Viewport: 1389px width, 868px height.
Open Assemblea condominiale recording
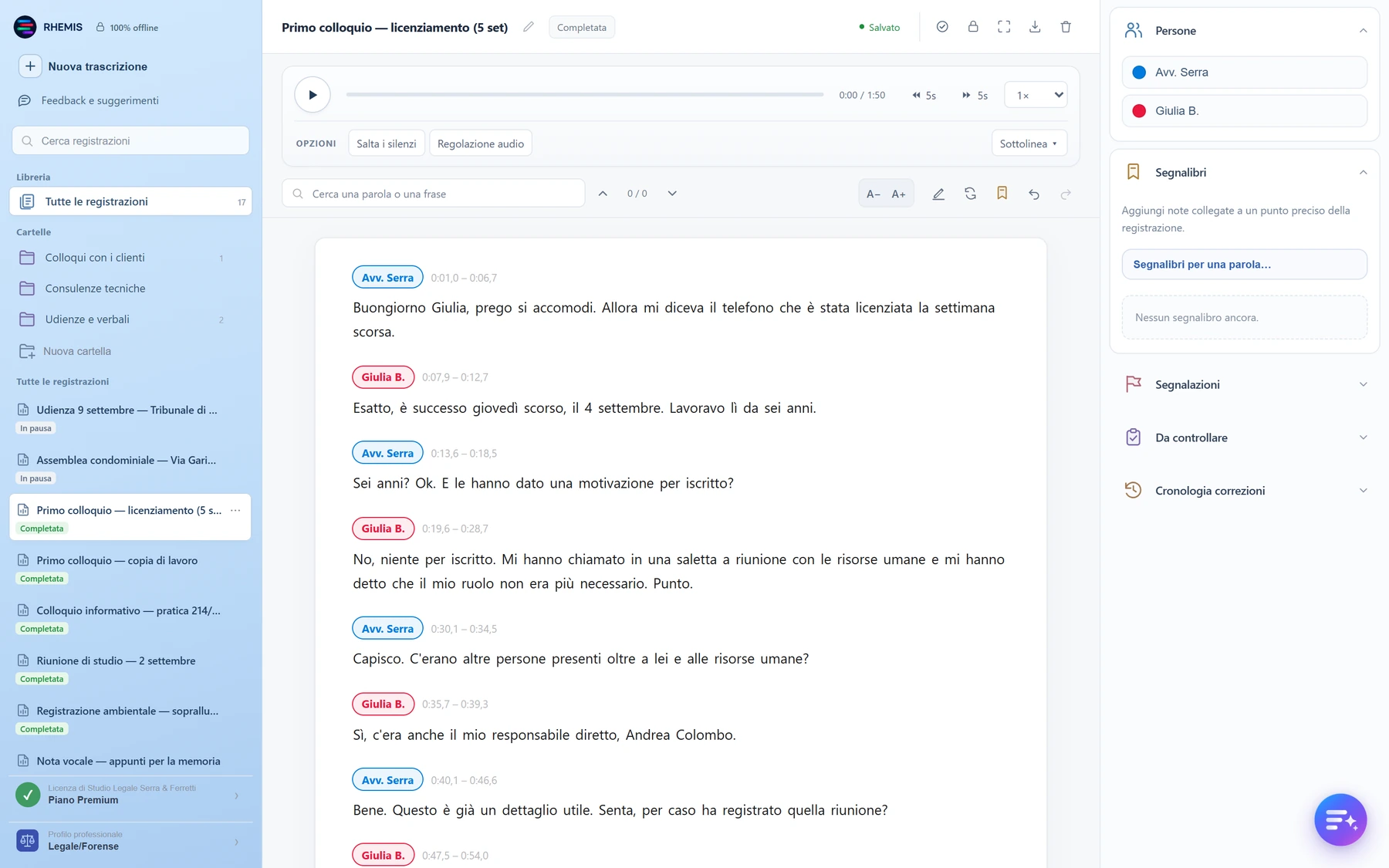coord(130,468)
